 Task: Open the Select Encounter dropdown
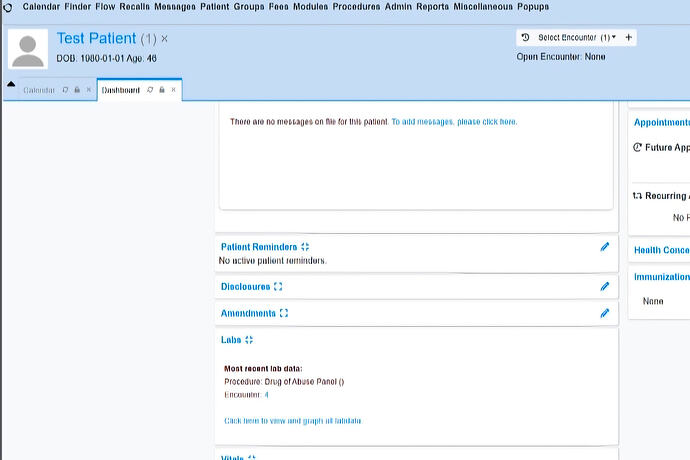click(576, 37)
